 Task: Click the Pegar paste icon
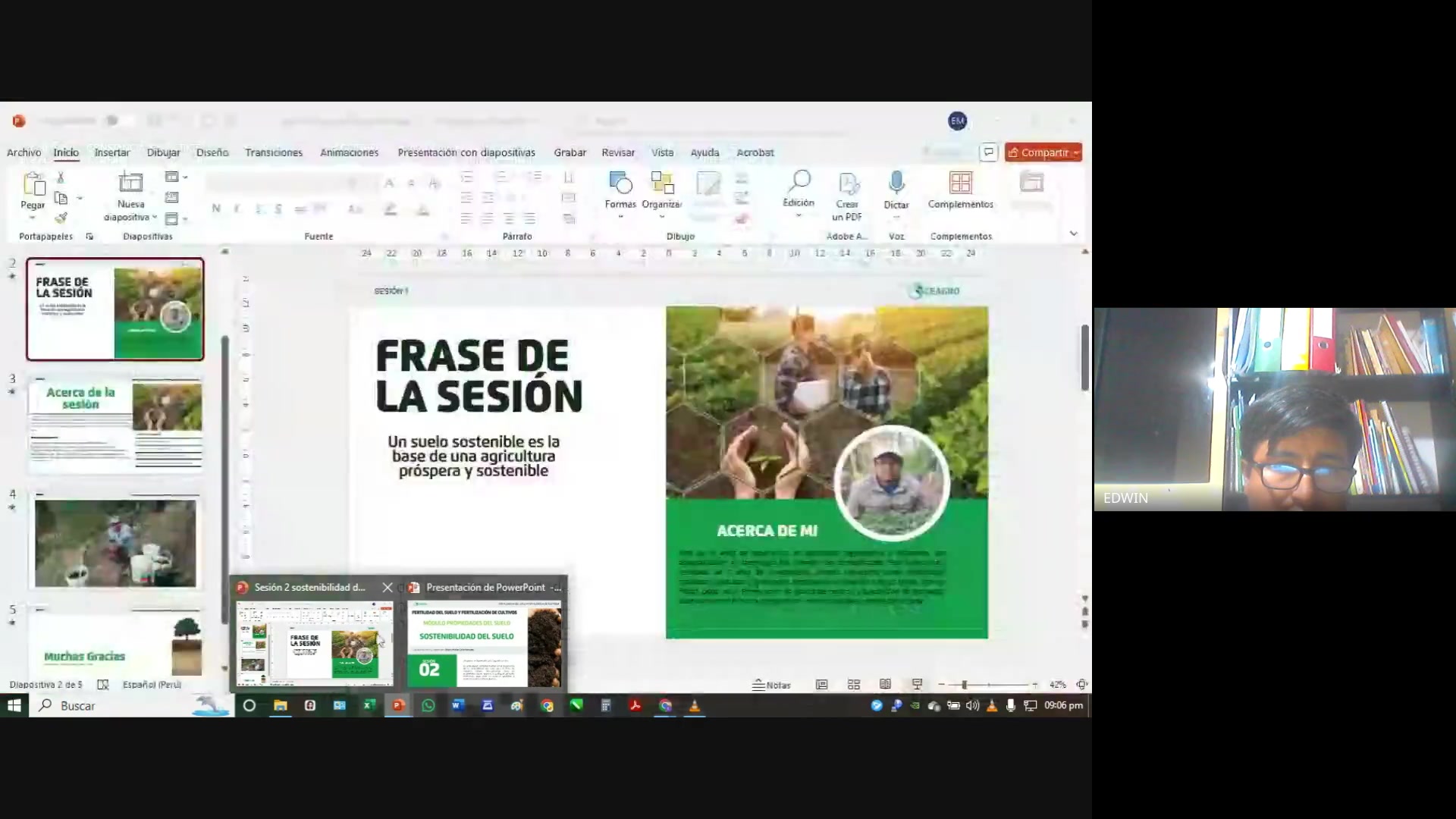[33, 184]
